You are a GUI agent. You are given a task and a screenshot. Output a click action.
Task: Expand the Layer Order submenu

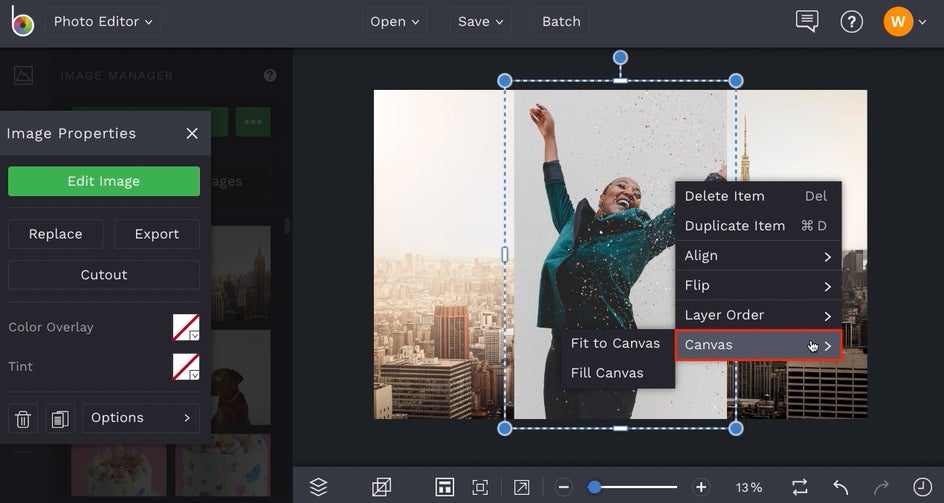(x=758, y=315)
